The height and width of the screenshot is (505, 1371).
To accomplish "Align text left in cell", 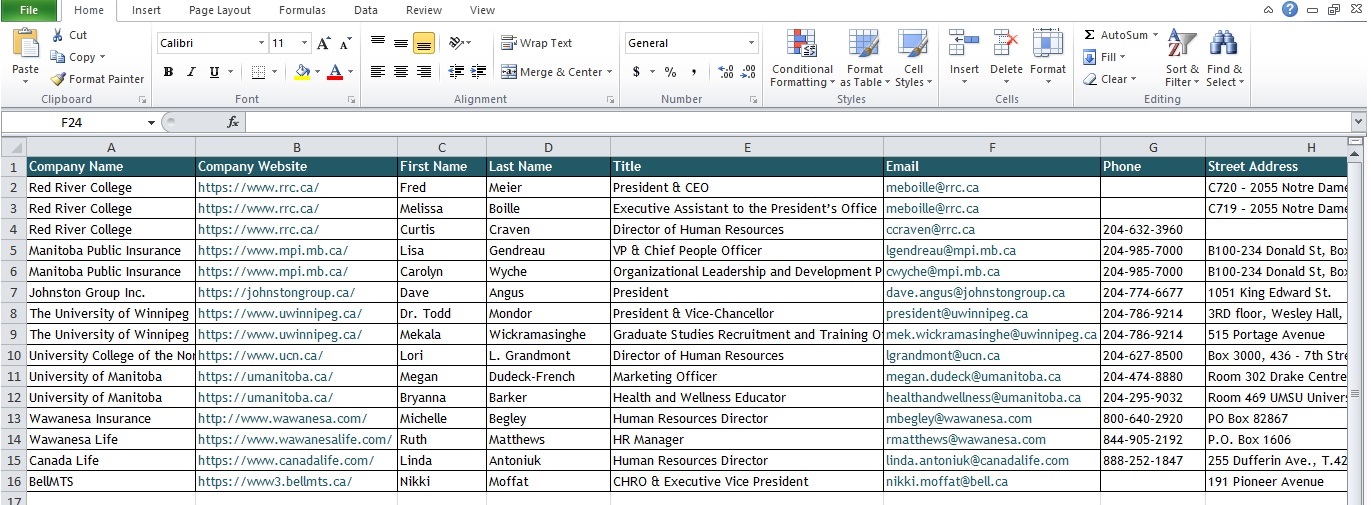I will 378,72.
